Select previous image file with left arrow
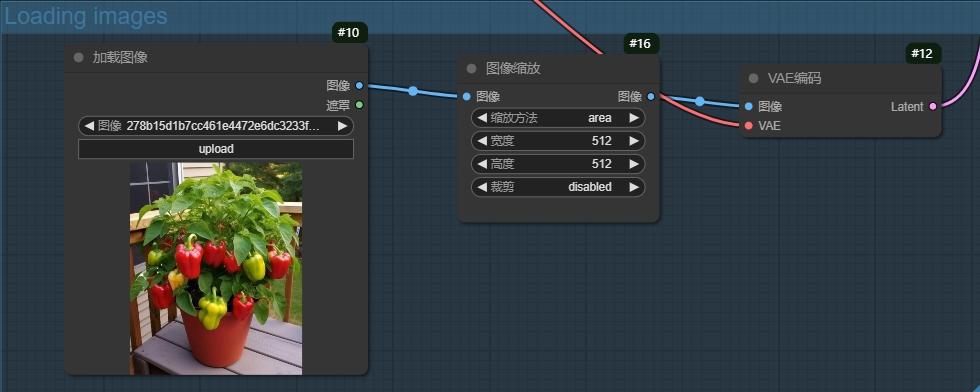The height and width of the screenshot is (392, 980). (x=89, y=126)
